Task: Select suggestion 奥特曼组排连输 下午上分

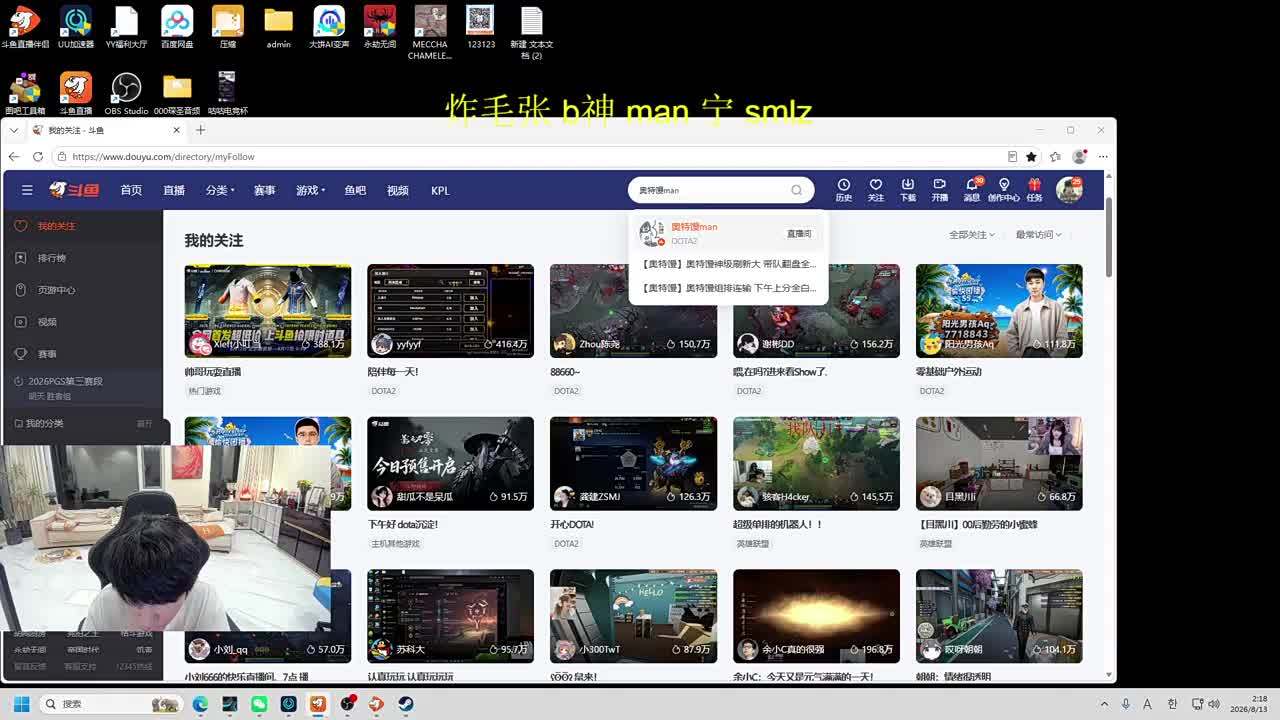Action: [x=729, y=288]
